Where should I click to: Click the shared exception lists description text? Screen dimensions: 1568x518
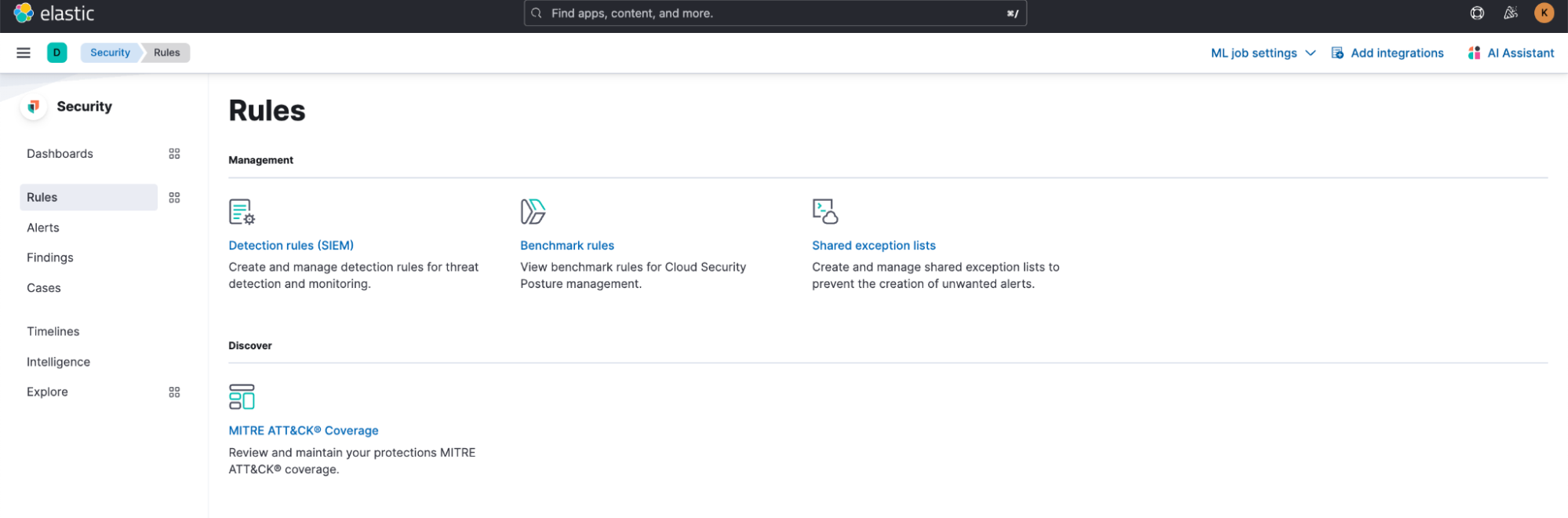(936, 275)
